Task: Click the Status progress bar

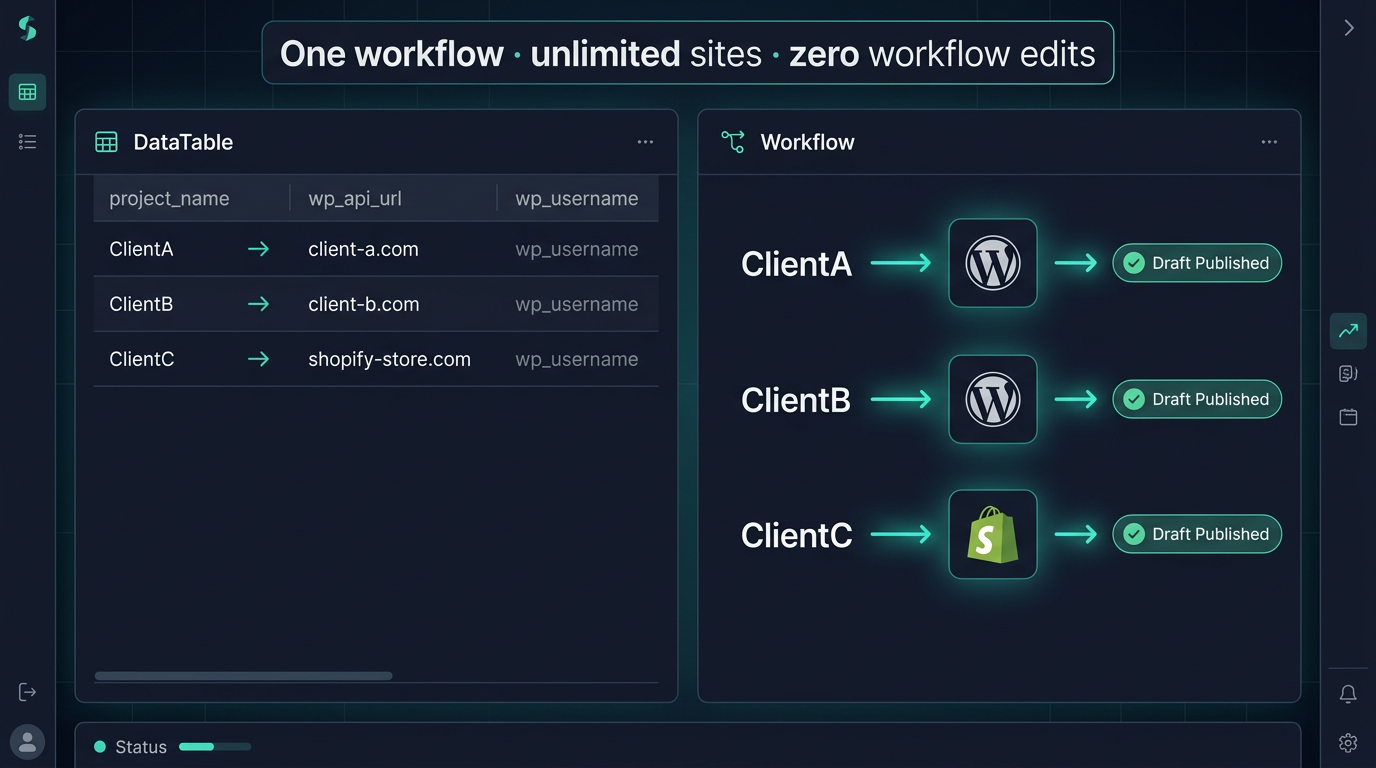Action: tap(214, 747)
